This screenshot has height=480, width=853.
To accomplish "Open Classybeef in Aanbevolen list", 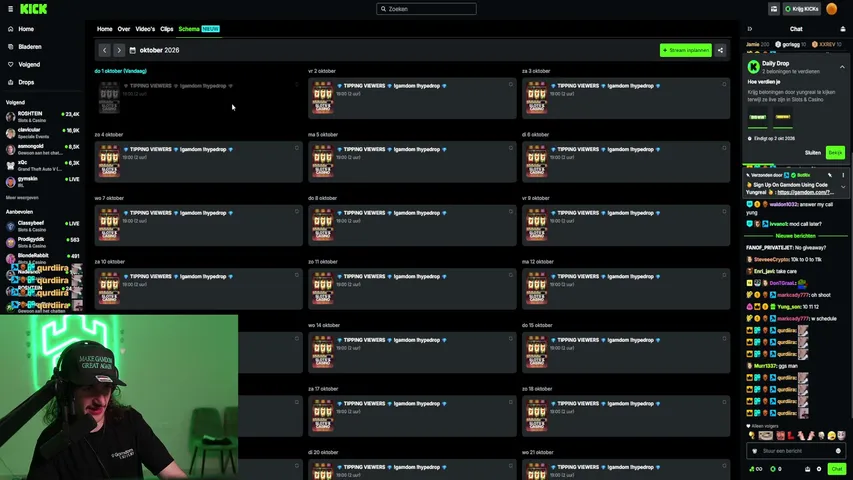I will (42, 226).
